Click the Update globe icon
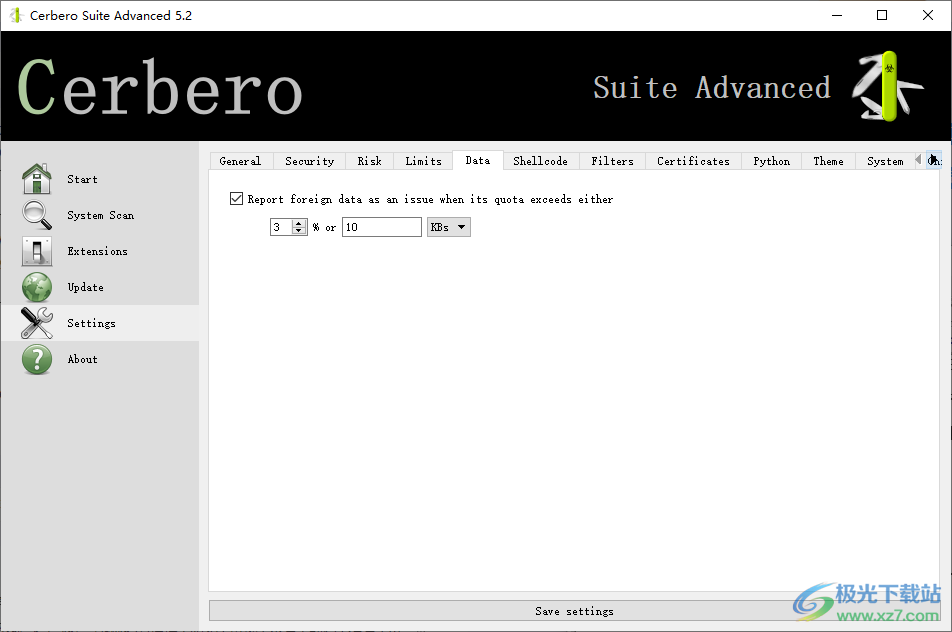The height and width of the screenshot is (632, 952). click(x=37, y=287)
